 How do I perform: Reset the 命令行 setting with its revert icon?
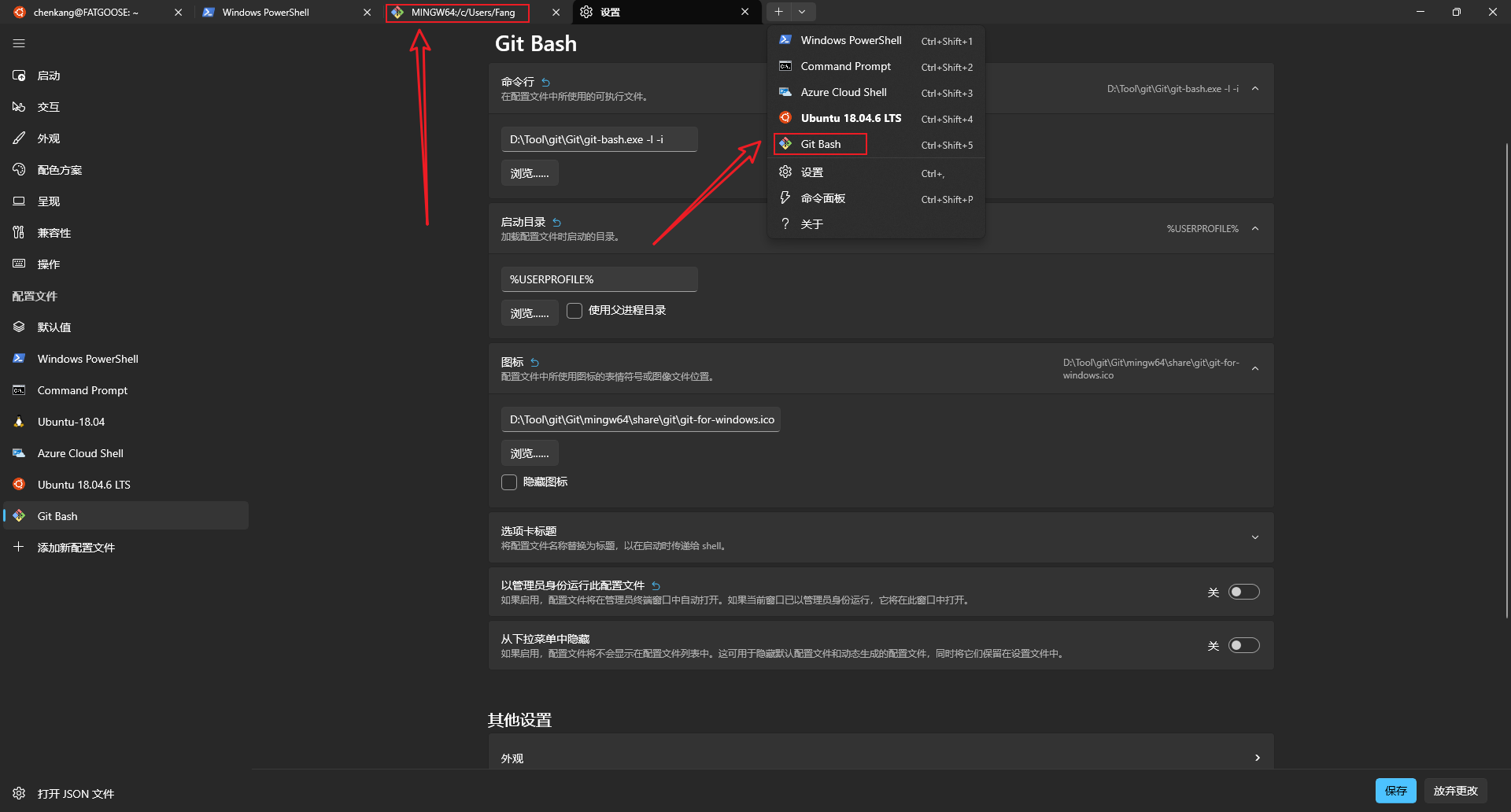[545, 82]
